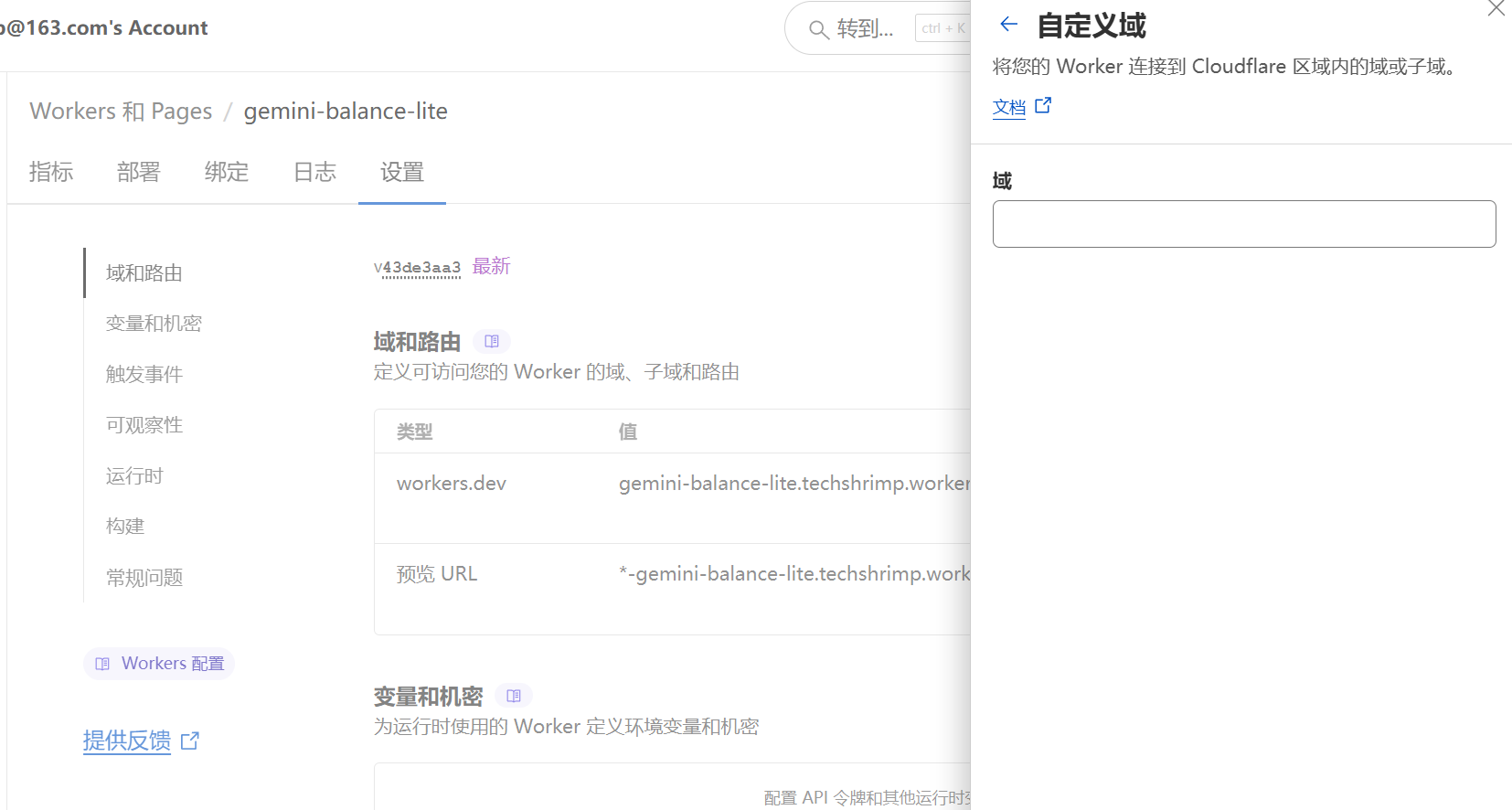This screenshot has width=1512, height=810.
Task: Click the Workers 和 Pages breadcrumb link
Action: 121,112
